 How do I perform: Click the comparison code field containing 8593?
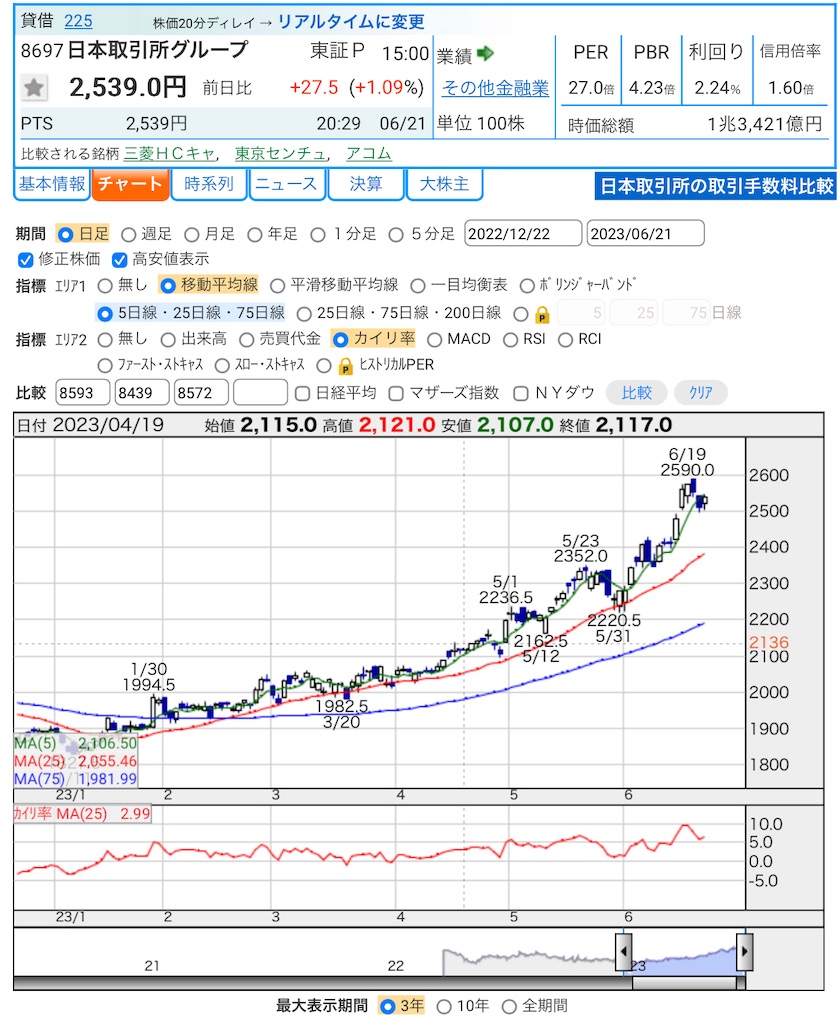83,393
